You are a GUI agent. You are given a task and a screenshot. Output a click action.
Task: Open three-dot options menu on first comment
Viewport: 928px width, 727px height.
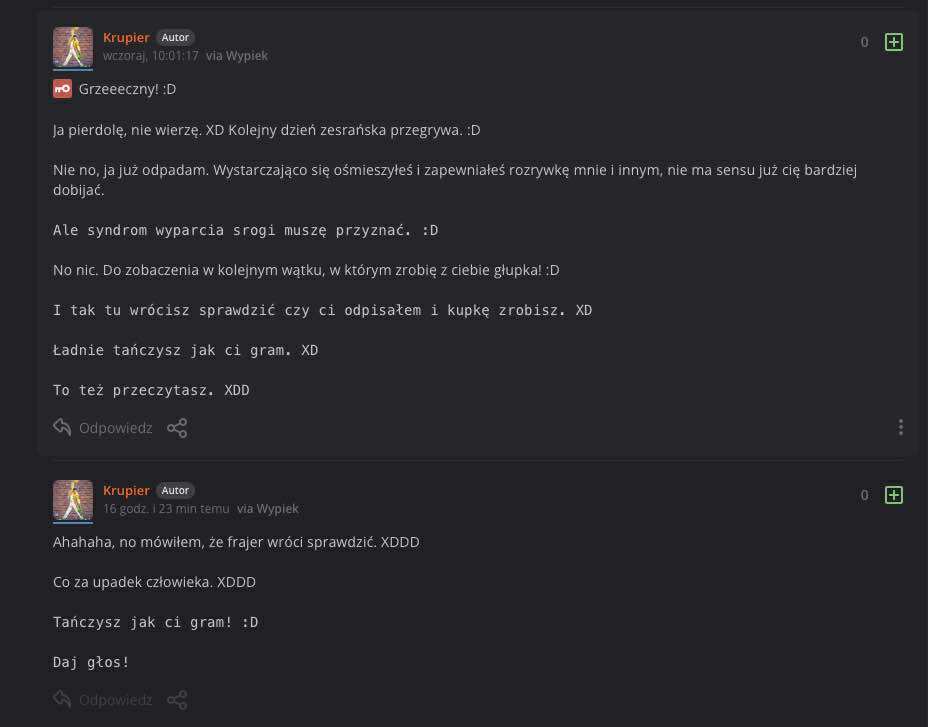point(900,427)
